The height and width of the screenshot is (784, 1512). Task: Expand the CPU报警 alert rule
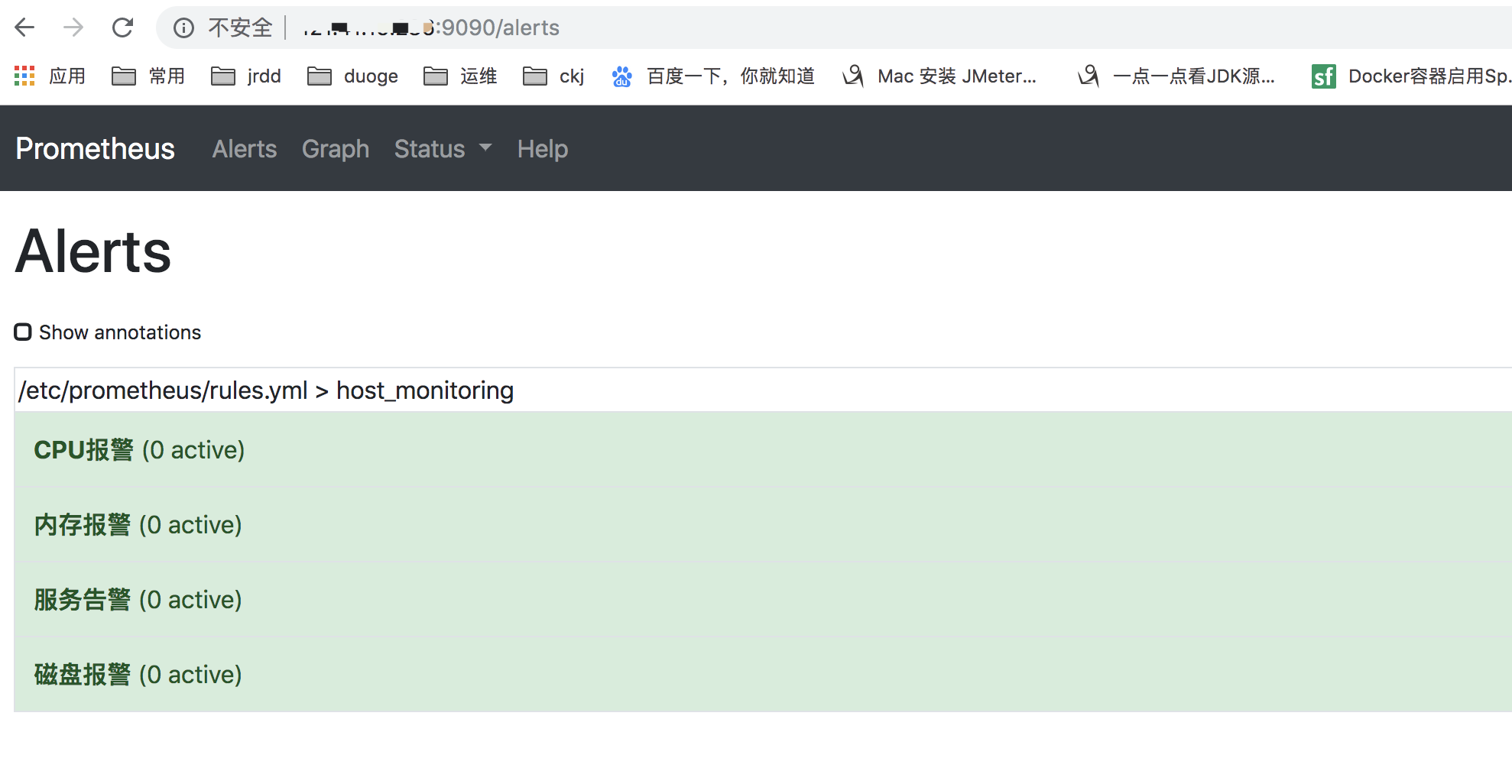pos(84,450)
